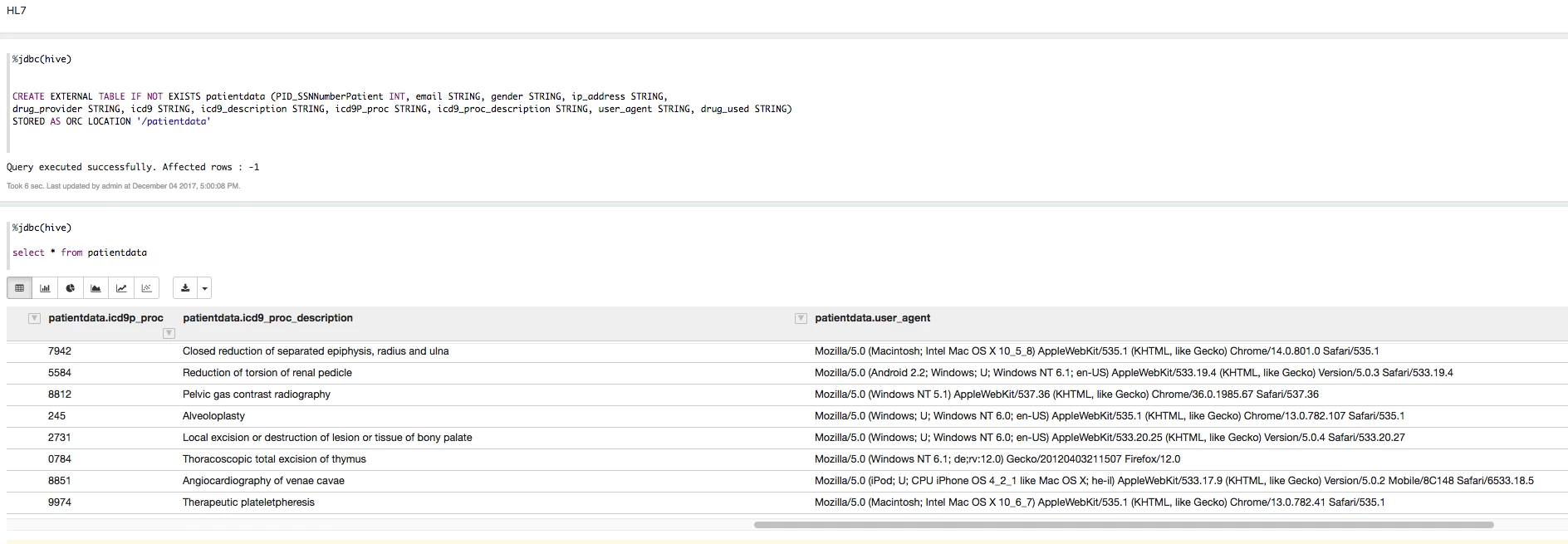
Task: Click 'Therapeutic plateletpheresis' description cell
Action: [248, 502]
